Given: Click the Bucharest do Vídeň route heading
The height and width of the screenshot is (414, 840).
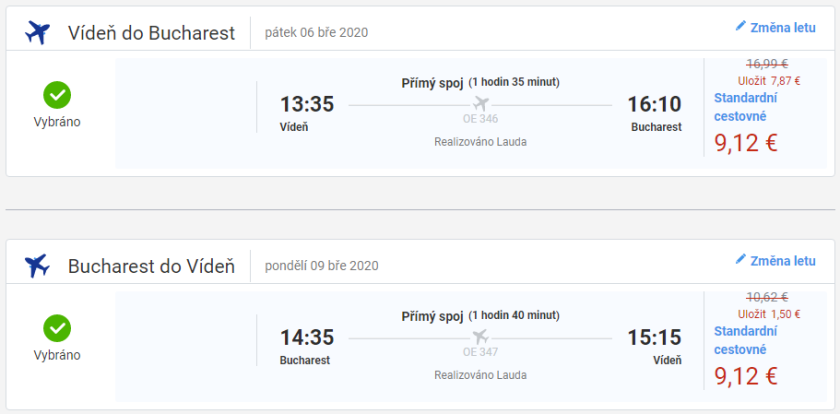Looking at the screenshot, I should (151, 267).
